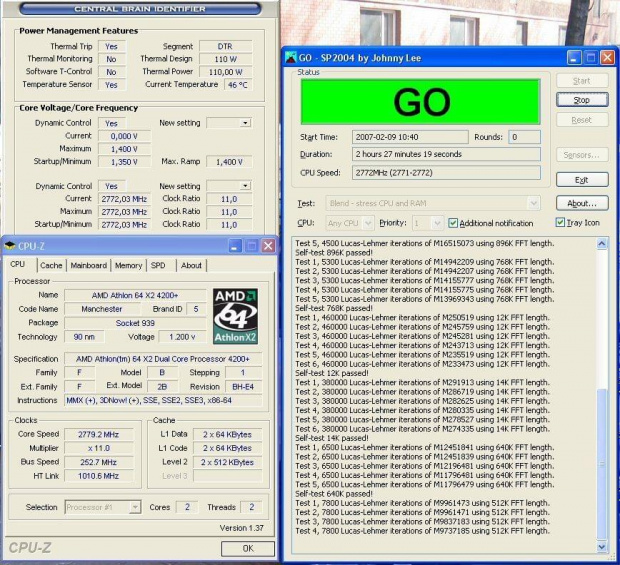
Task: Click 'Self-test 640K passed!' log line
Action: click(x=334, y=494)
